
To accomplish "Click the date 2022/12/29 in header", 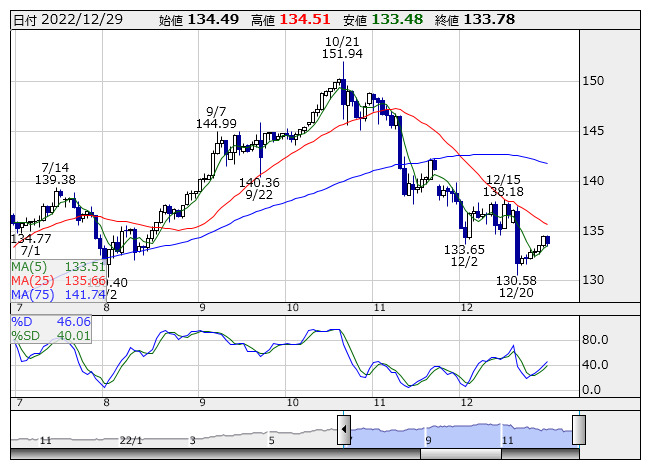I will point(82,20).
